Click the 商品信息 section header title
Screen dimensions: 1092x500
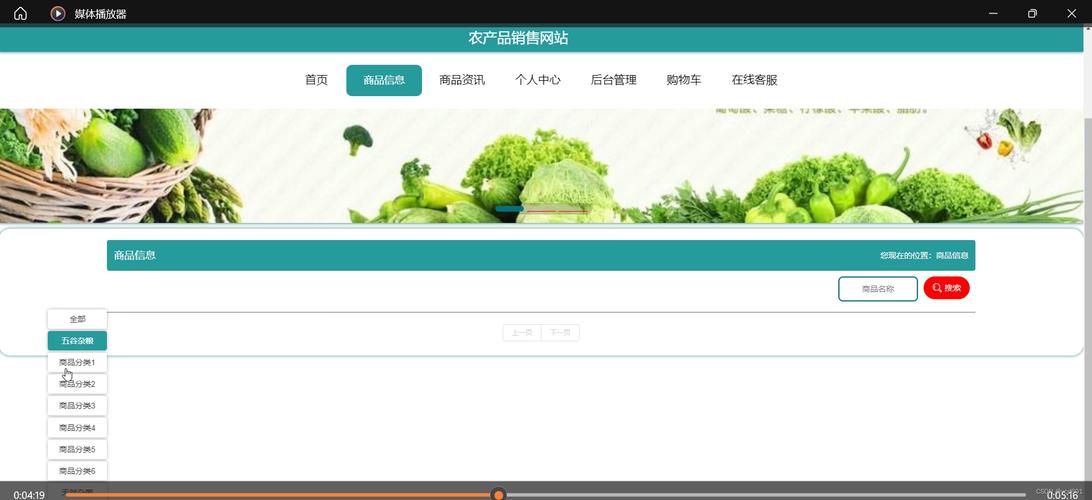[134, 256]
